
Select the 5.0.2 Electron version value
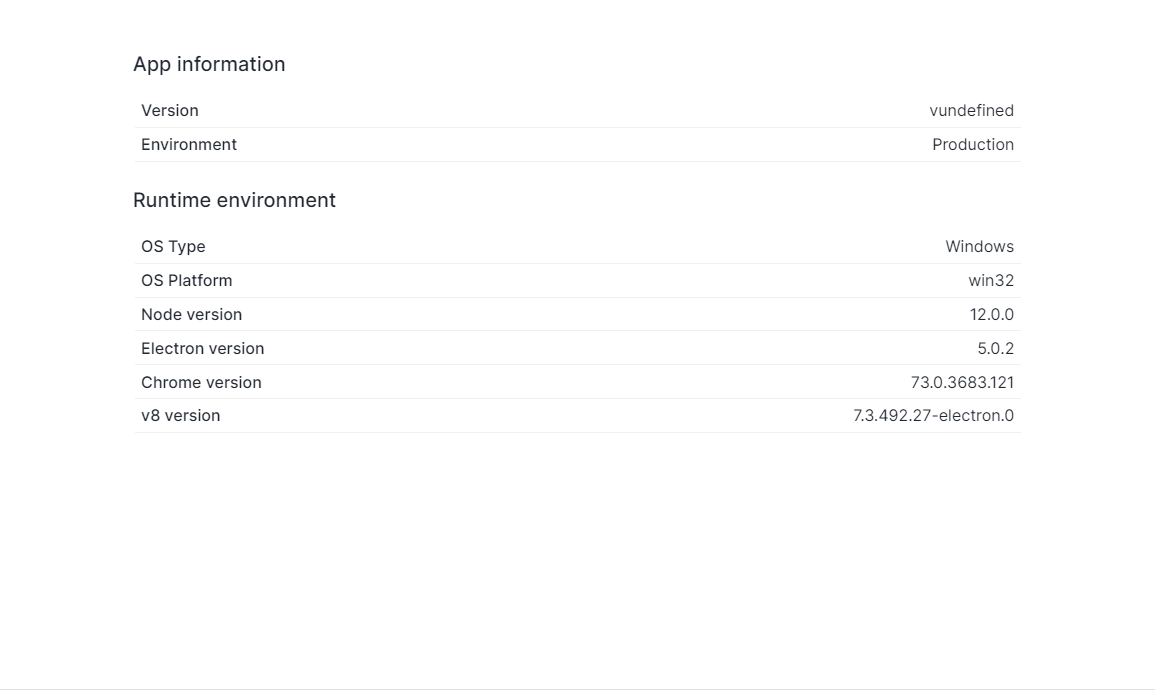coord(995,348)
